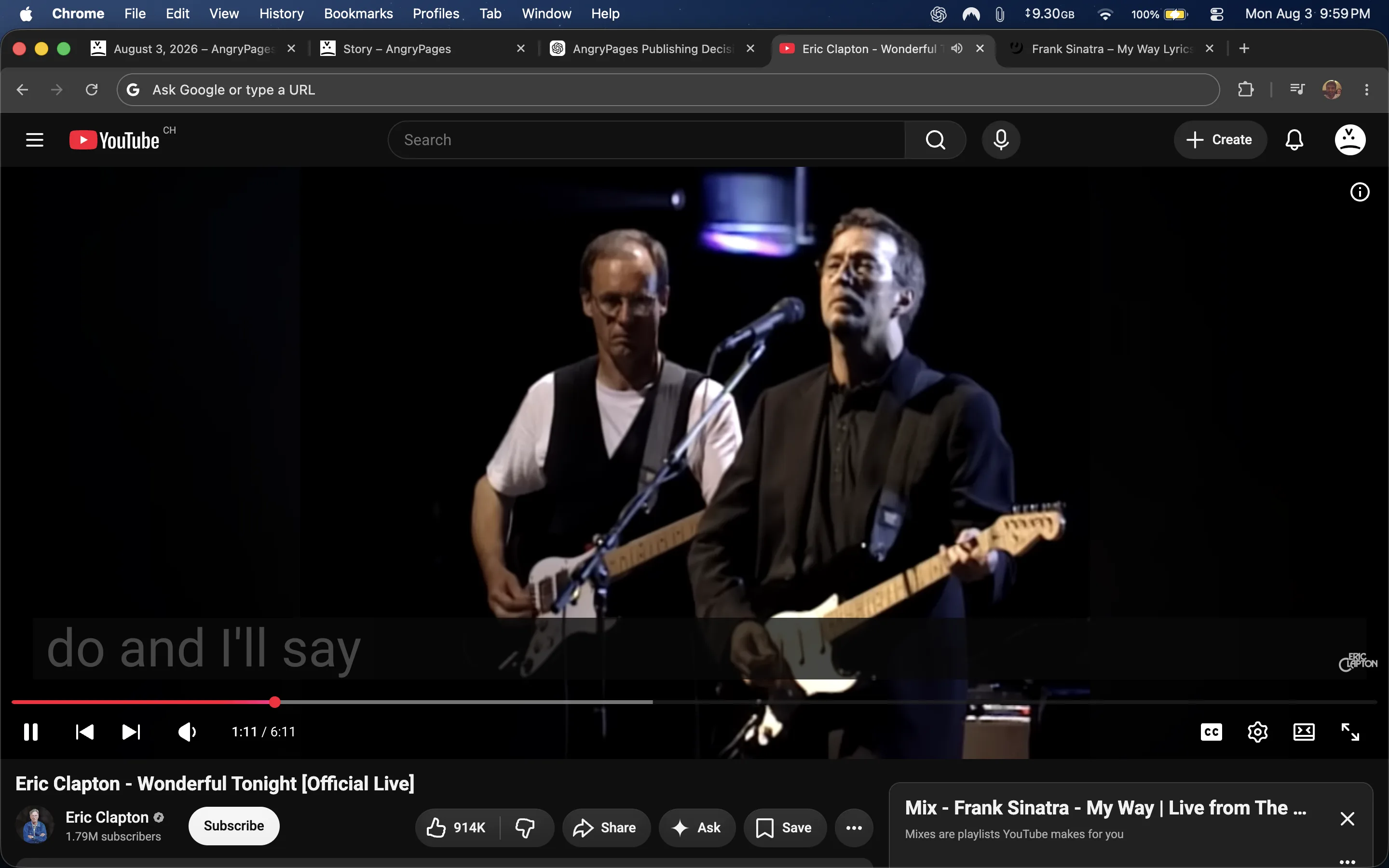Viewport: 1389px width, 868px height.
Task: Open a new Chrome tab
Action: pos(1244,49)
